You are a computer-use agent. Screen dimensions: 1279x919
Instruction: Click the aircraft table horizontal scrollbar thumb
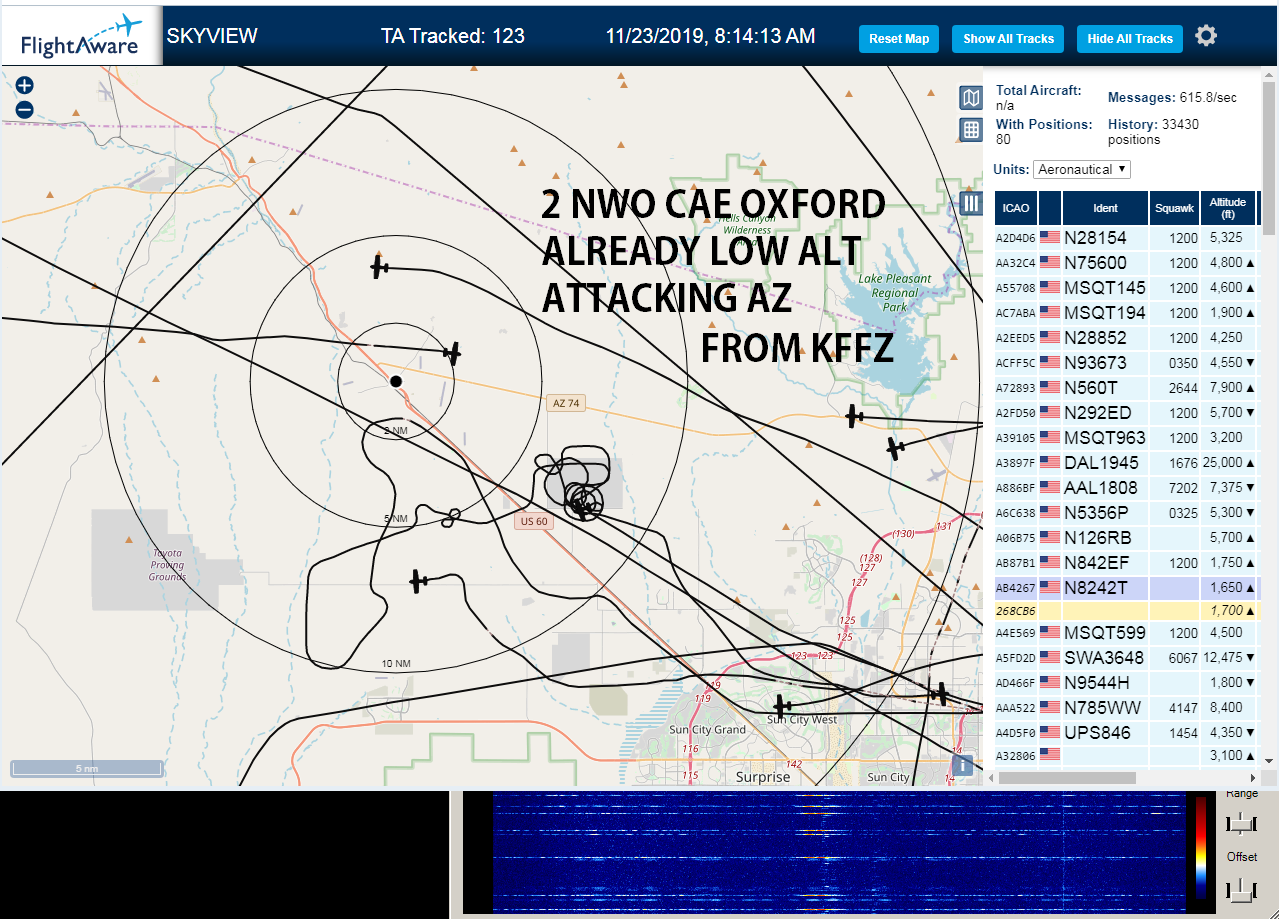(x=1068, y=777)
